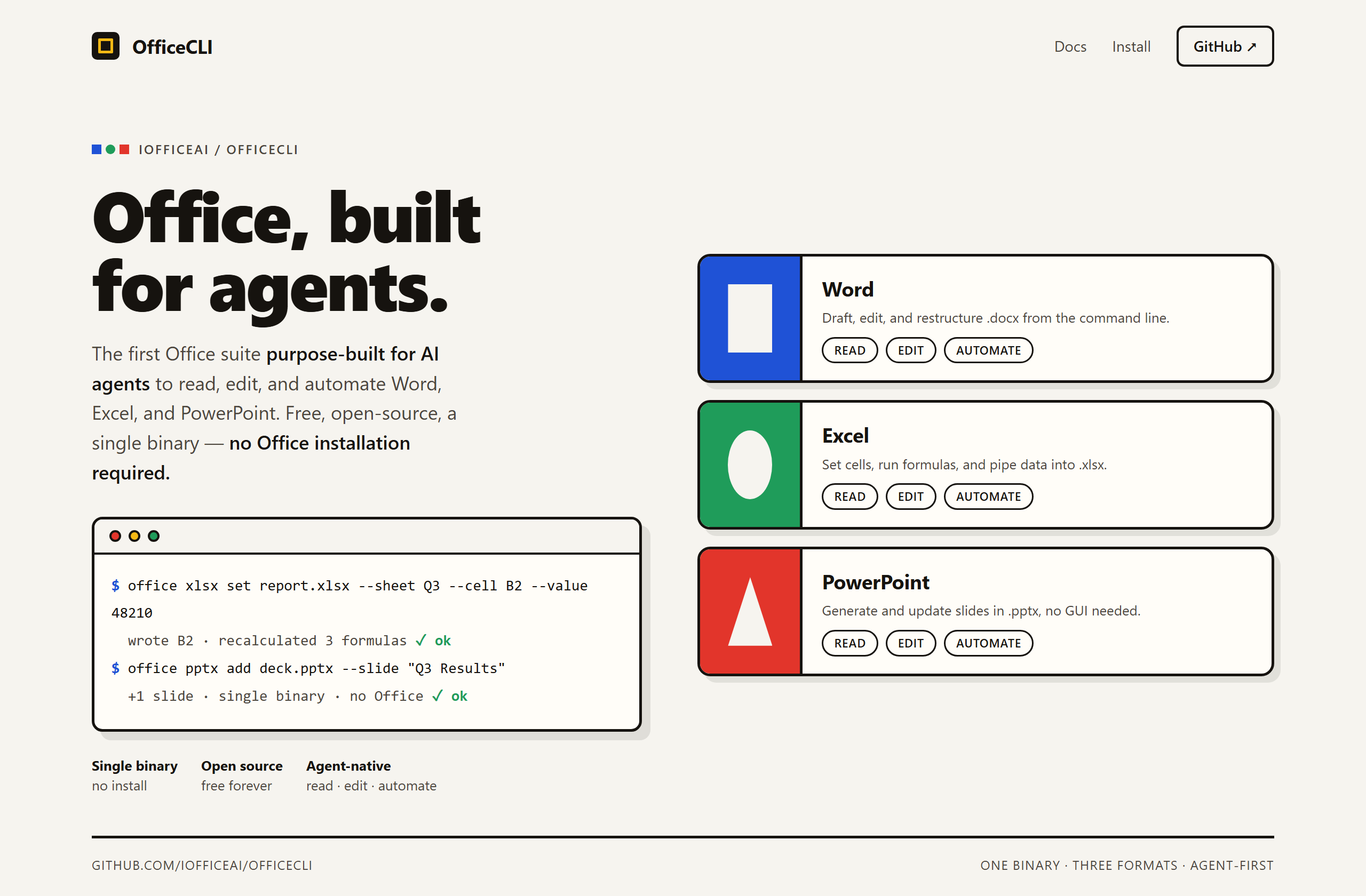
Task: Select the READ tag on Word card
Action: (849, 350)
